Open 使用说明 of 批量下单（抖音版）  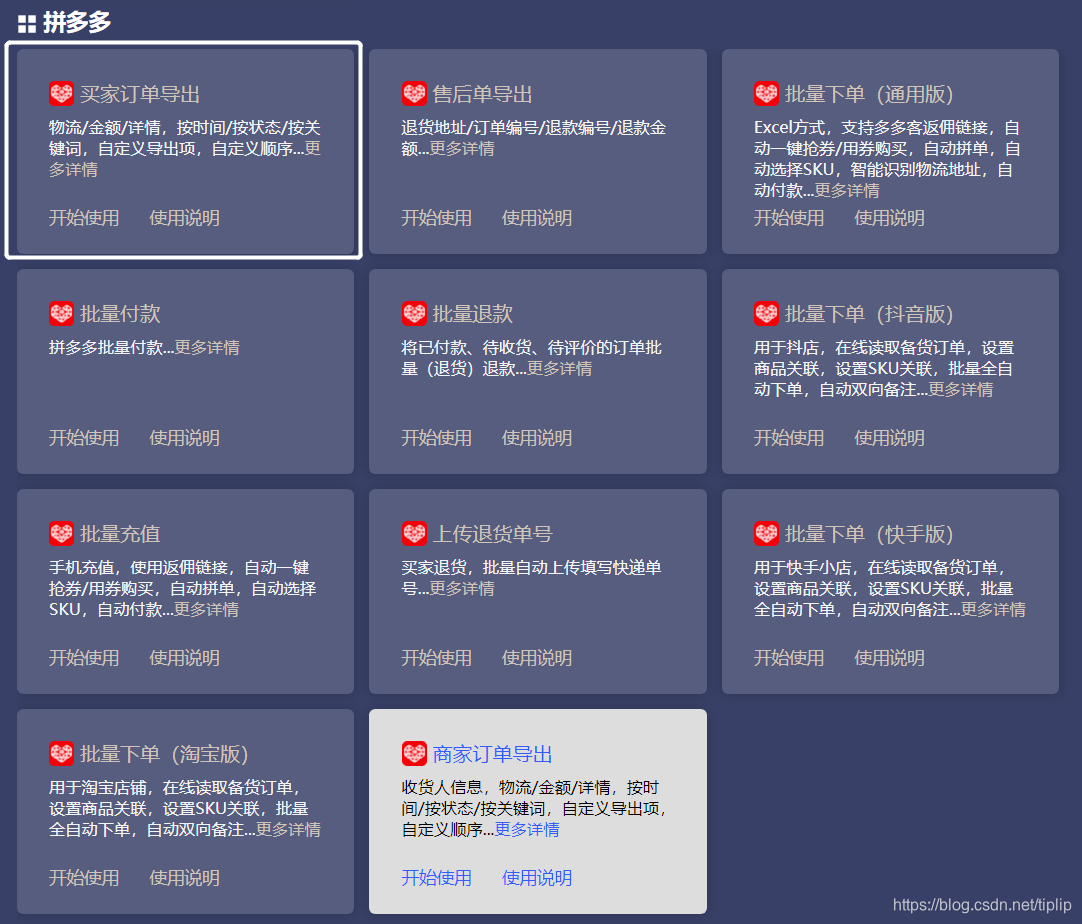point(889,438)
